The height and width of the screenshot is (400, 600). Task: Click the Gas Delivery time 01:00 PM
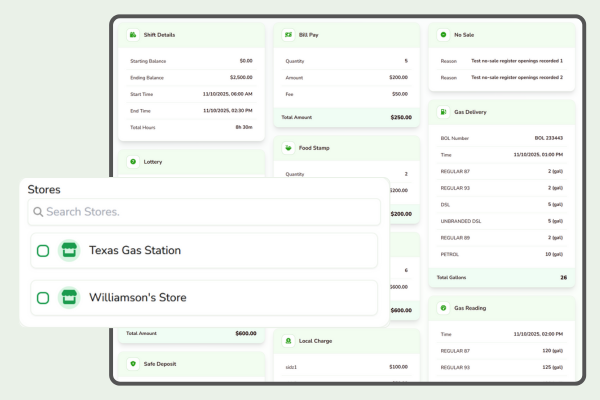pyautogui.click(x=538, y=155)
